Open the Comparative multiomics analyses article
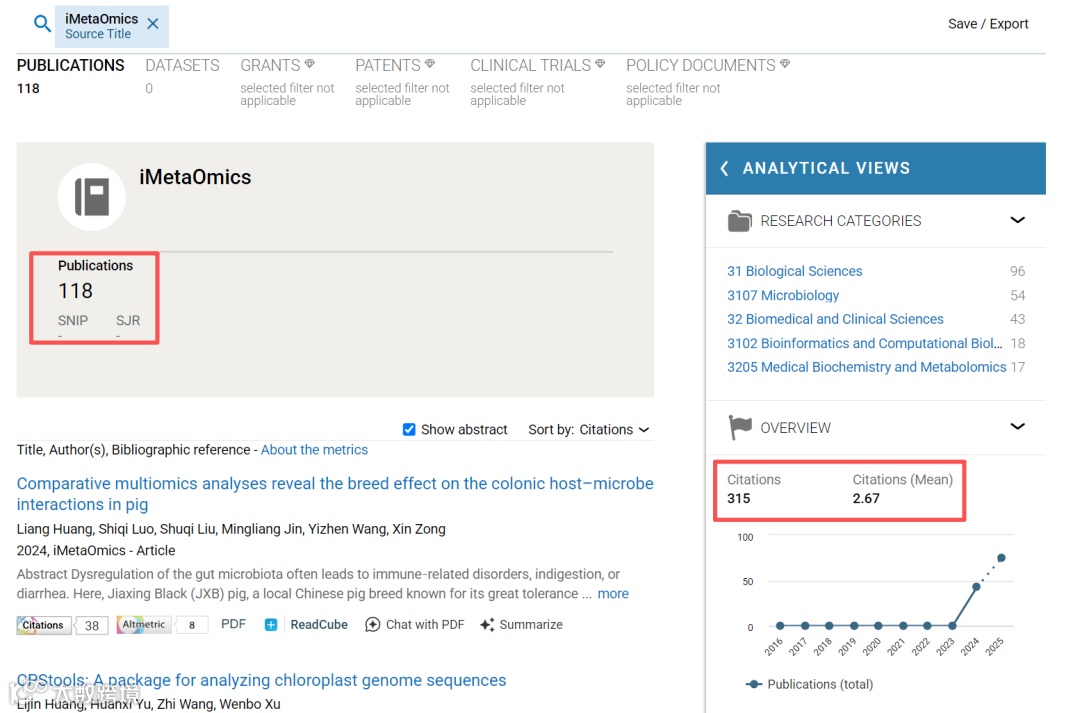Viewport: 1080px width, 713px height. pos(335,494)
